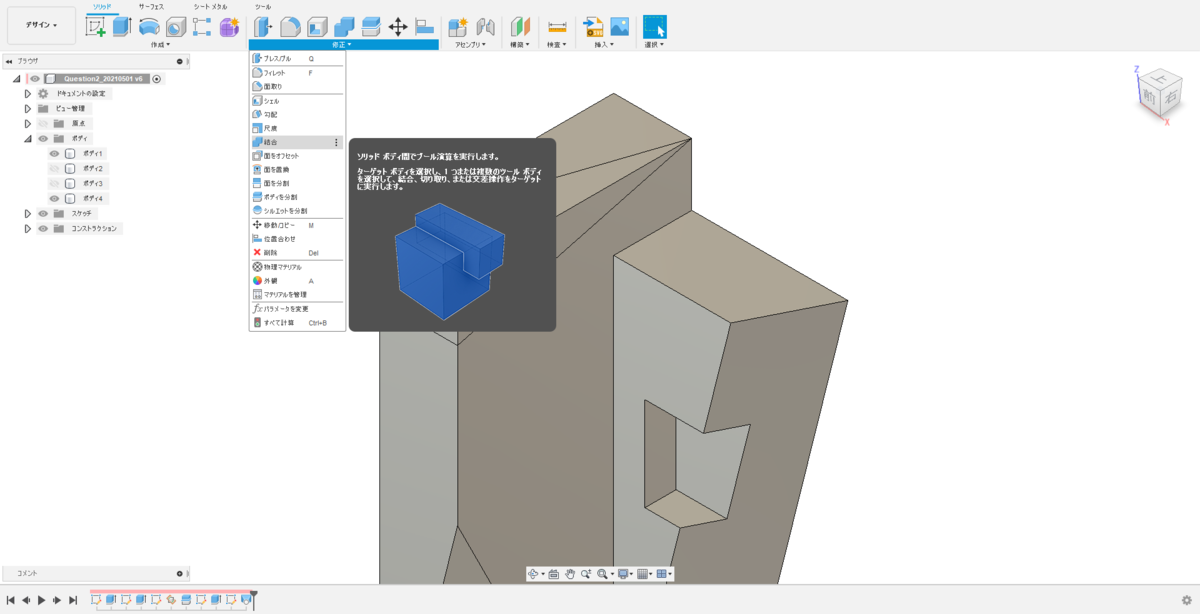Choose フィレット from the modify menu
This screenshot has height=614, width=1200.
point(297,73)
